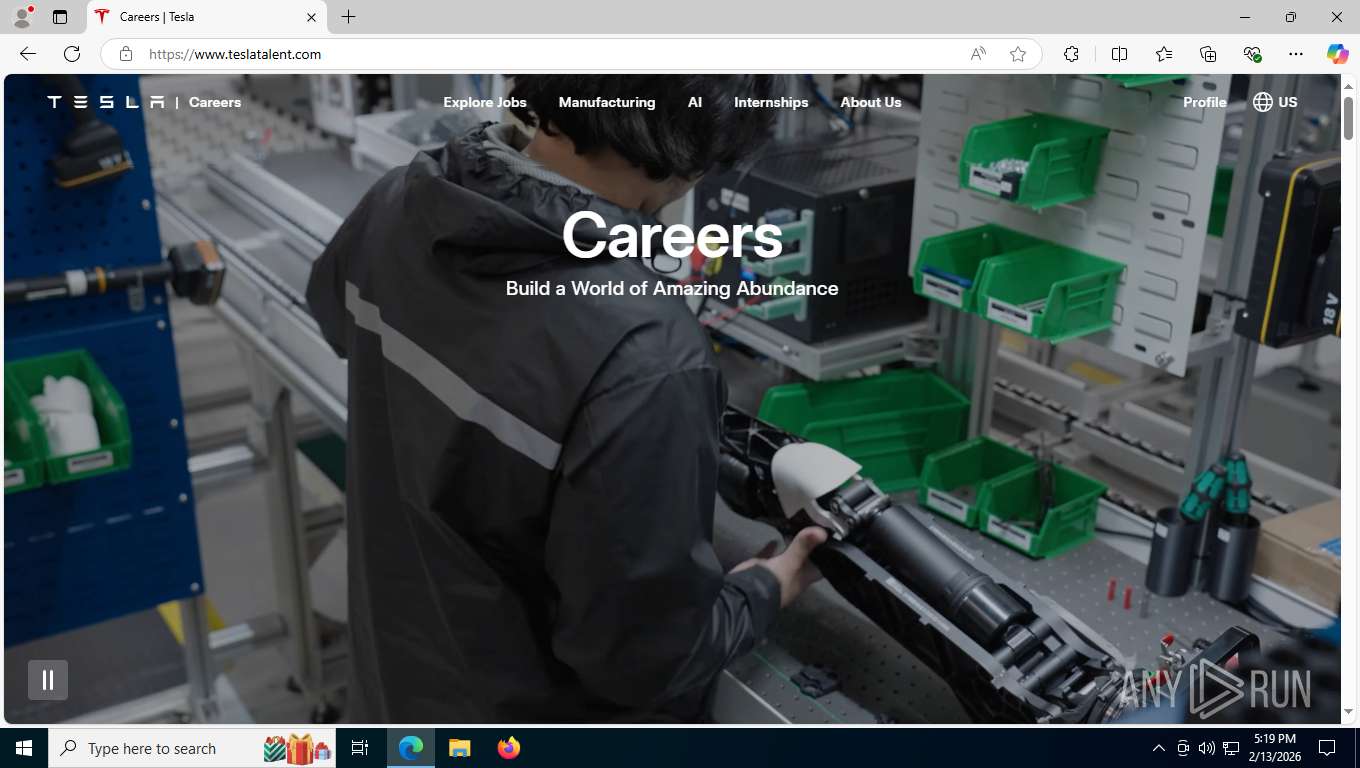Viewport: 1360px width, 768px height.
Task: Open the AI navigation item
Action: click(695, 102)
